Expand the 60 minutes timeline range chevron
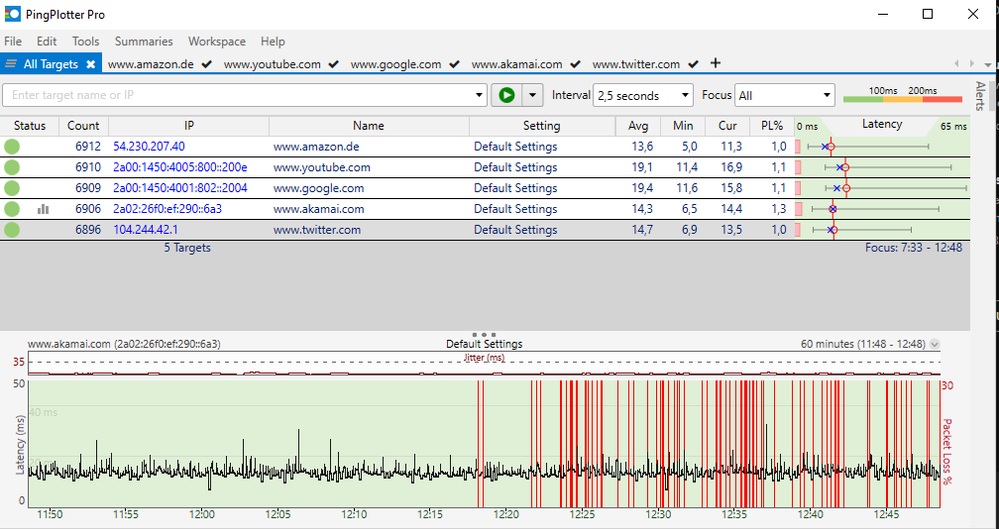This screenshot has height=529, width=999. point(935,344)
